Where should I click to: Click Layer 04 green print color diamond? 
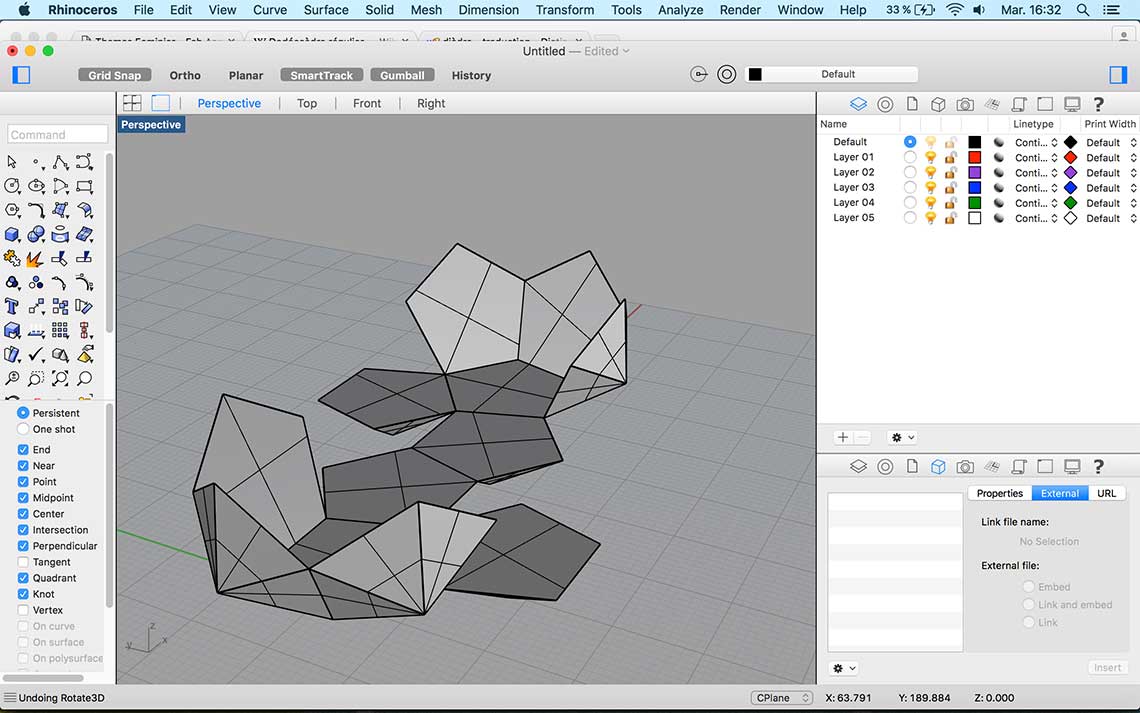pyautogui.click(x=1070, y=203)
